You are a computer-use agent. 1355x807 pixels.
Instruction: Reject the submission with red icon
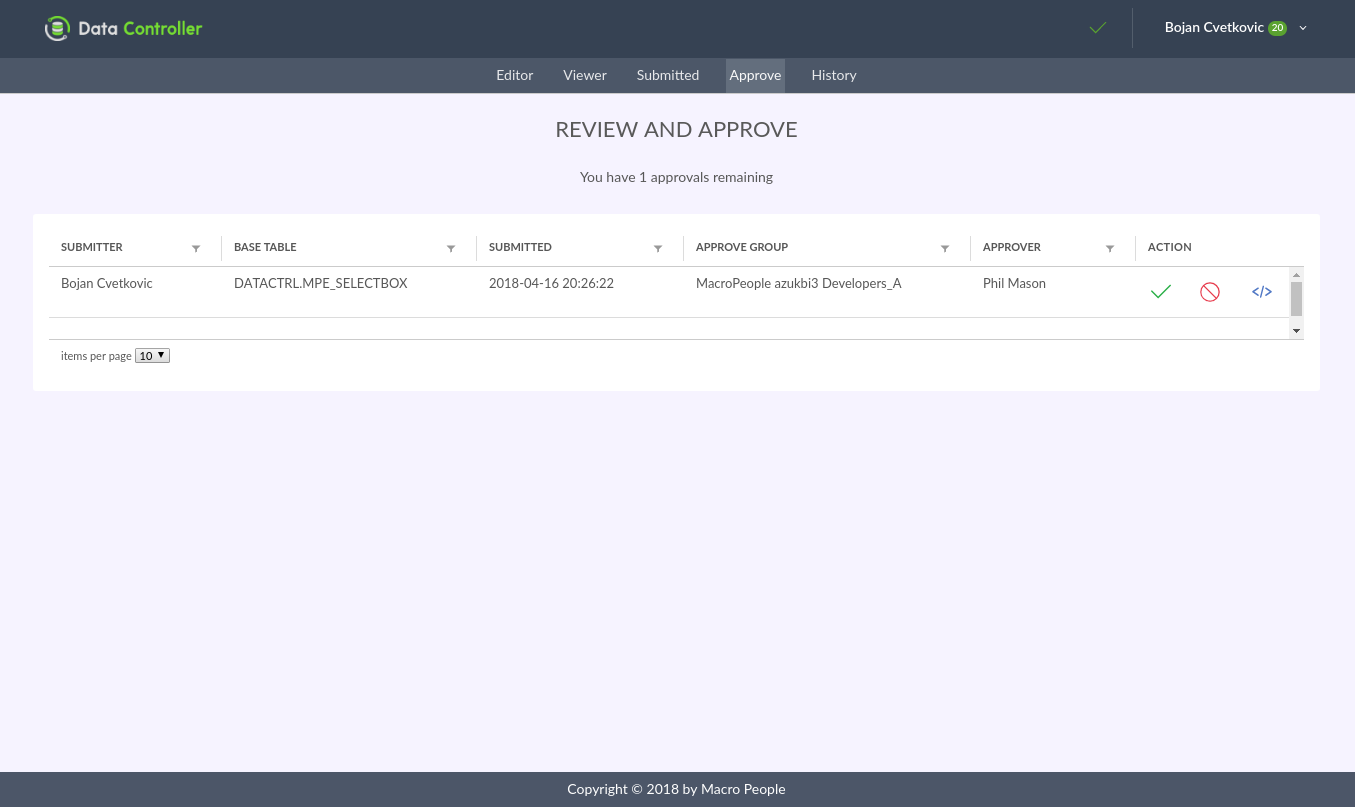(1210, 292)
